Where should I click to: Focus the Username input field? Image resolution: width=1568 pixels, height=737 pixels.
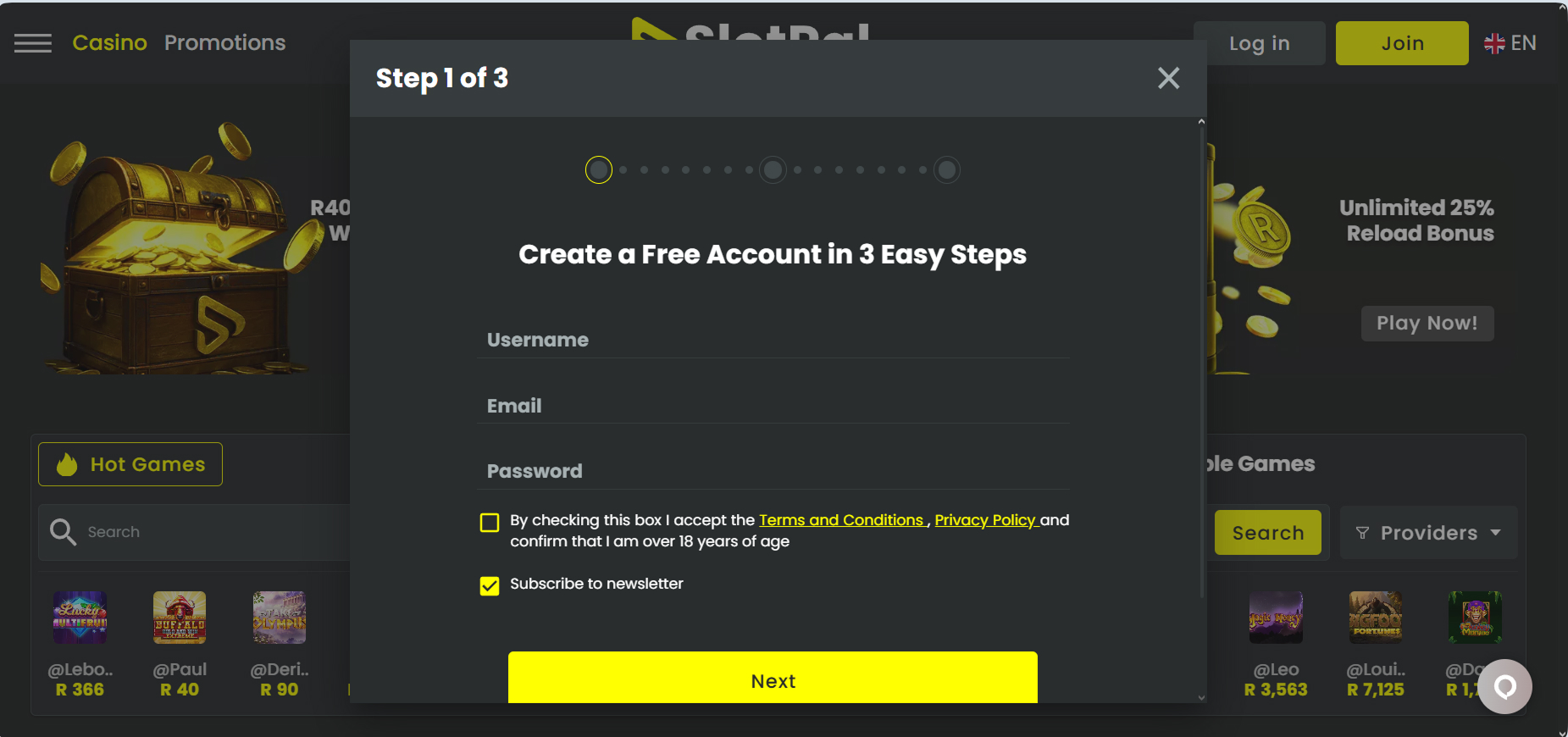click(773, 341)
